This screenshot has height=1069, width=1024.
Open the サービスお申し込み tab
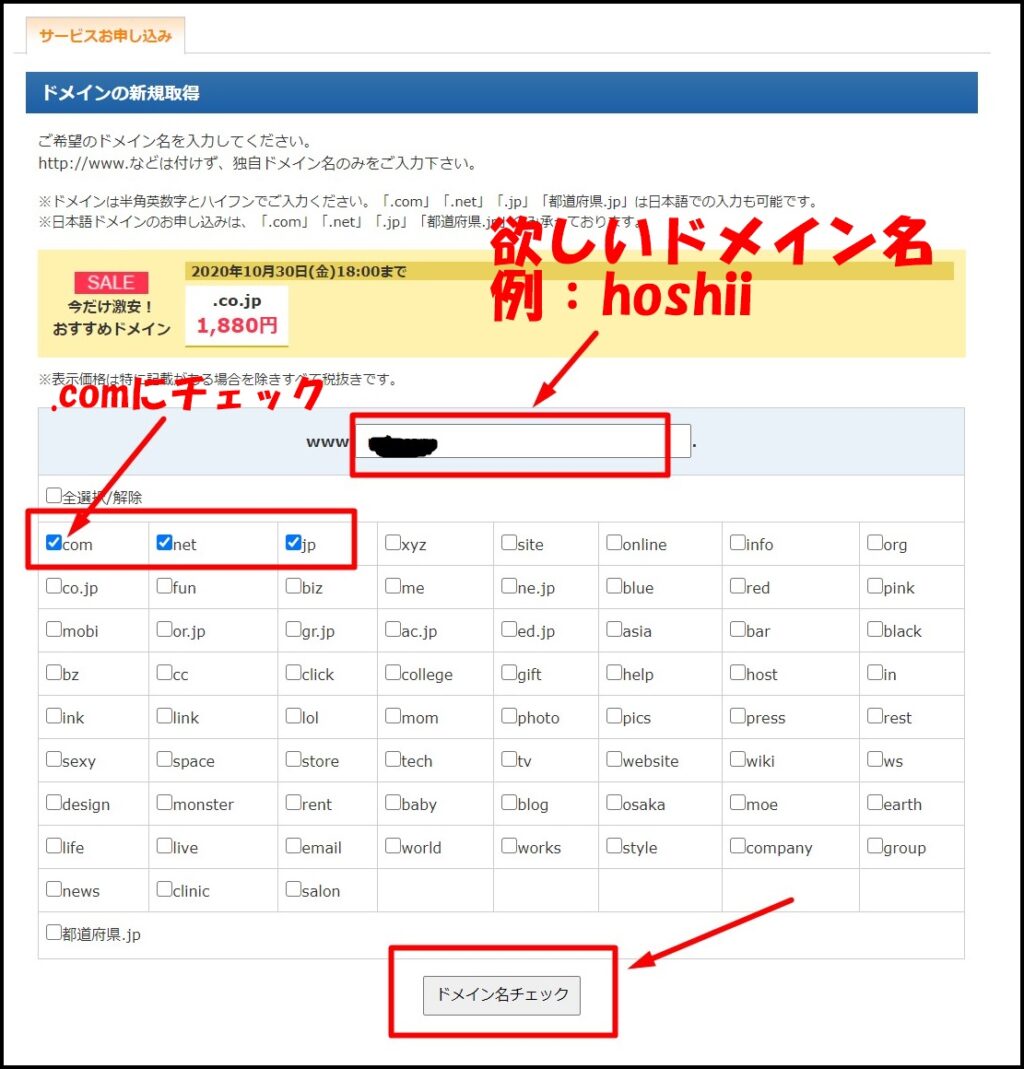(x=105, y=35)
